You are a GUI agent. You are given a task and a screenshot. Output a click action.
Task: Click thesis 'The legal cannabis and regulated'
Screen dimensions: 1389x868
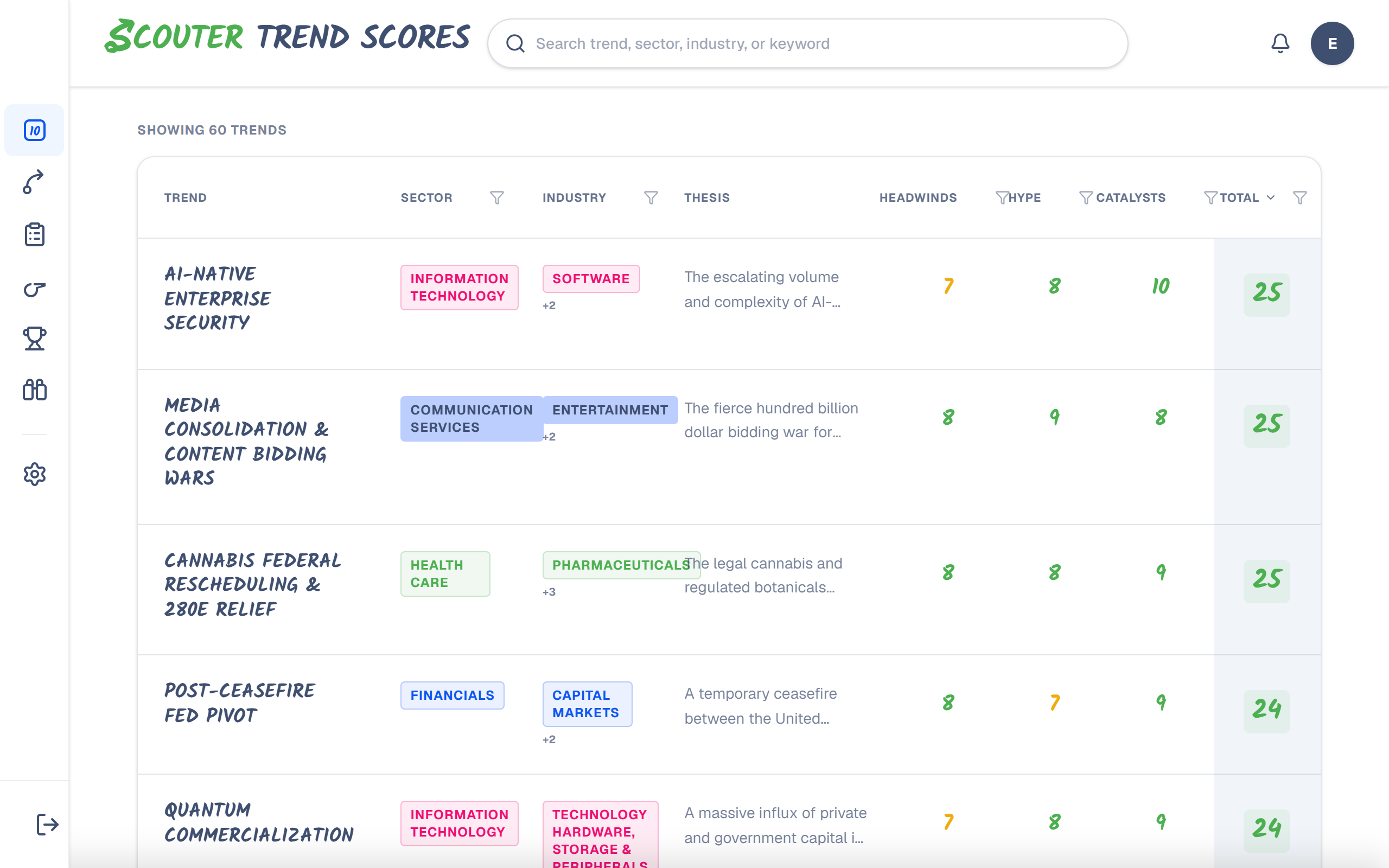[x=763, y=575]
